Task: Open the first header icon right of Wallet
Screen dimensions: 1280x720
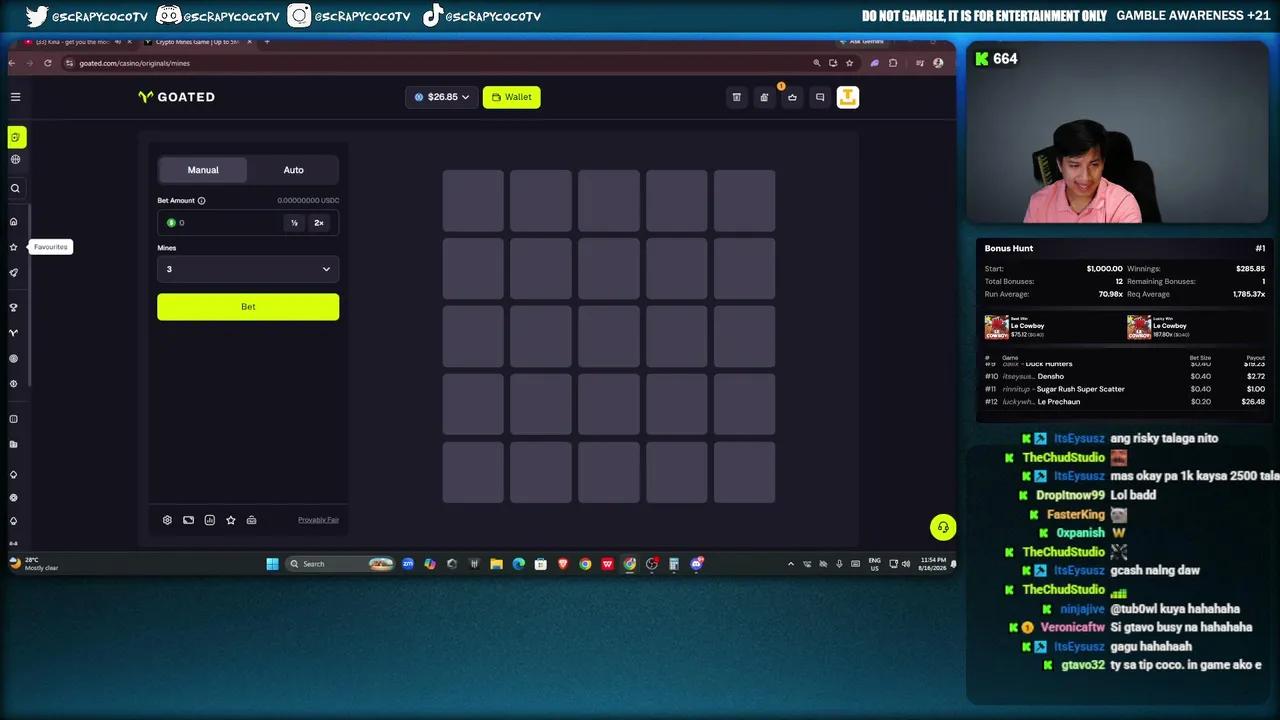Action: tap(737, 97)
